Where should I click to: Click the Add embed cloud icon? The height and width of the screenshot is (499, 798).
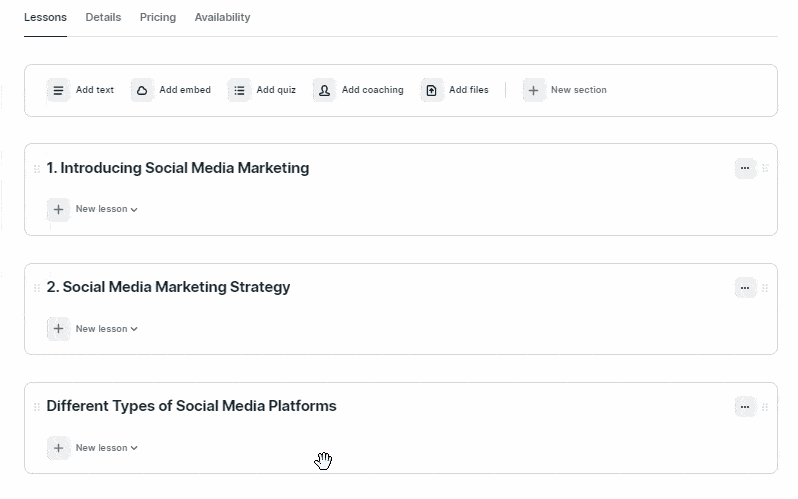(x=142, y=91)
